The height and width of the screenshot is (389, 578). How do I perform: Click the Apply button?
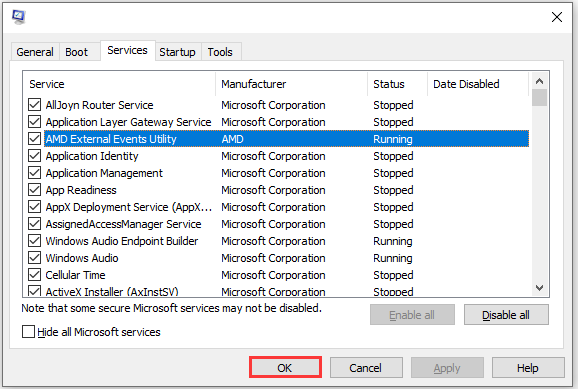pyautogui.click(x=447, y=368)
